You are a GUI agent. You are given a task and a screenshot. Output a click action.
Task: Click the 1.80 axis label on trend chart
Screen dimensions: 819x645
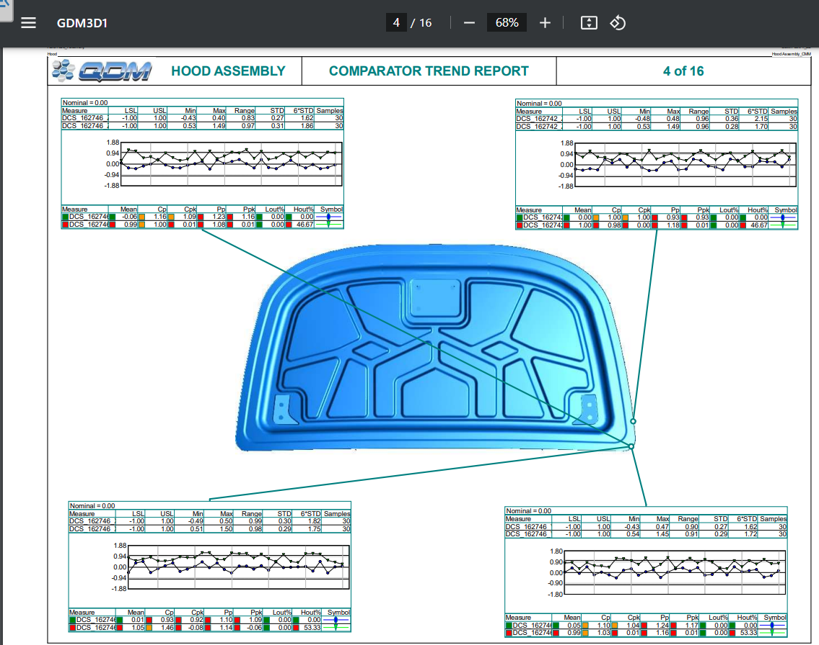pyautogui.click(x=556, y=552)
